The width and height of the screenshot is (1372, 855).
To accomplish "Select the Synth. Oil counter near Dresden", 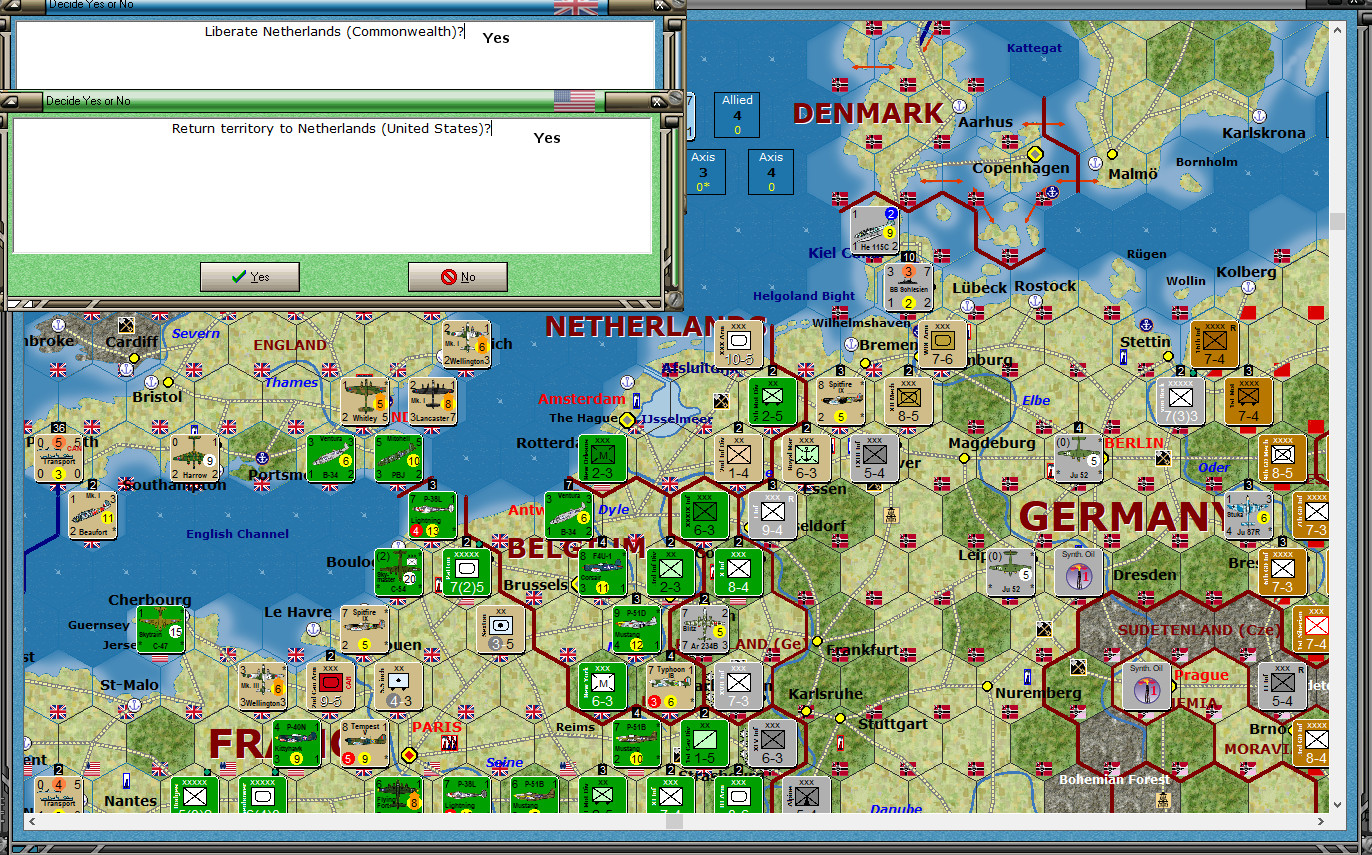I will pyautogui.click(x=1078, y=573).
